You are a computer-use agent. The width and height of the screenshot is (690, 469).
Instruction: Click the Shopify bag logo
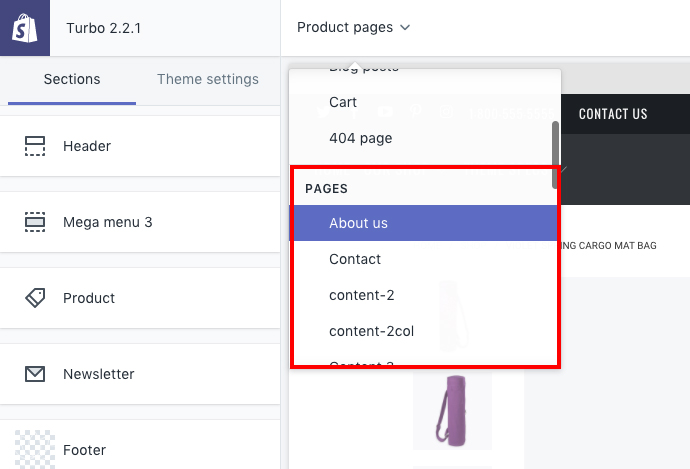click(x=24, y=28)
